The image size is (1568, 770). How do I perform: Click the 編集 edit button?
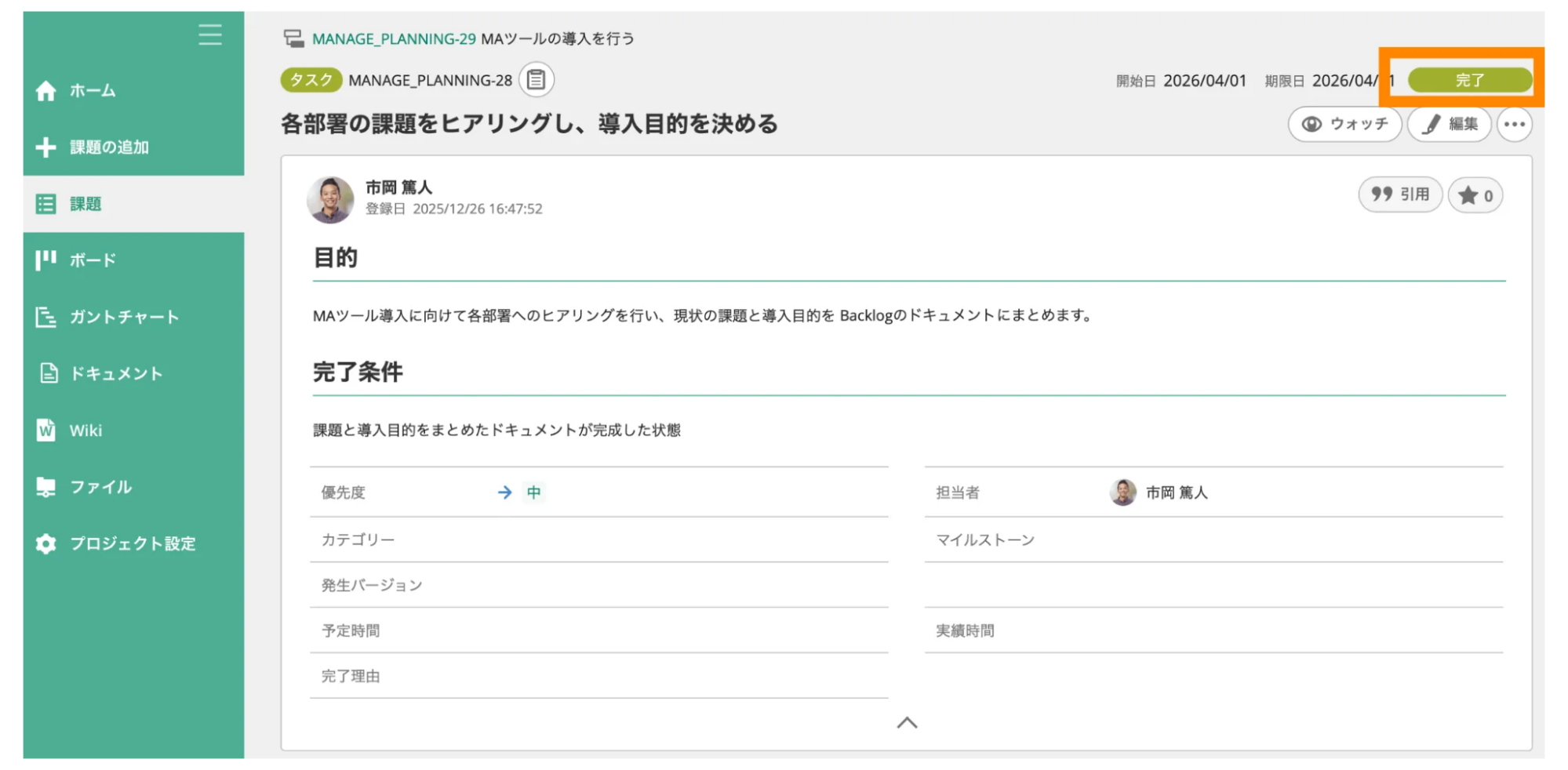1450,124
